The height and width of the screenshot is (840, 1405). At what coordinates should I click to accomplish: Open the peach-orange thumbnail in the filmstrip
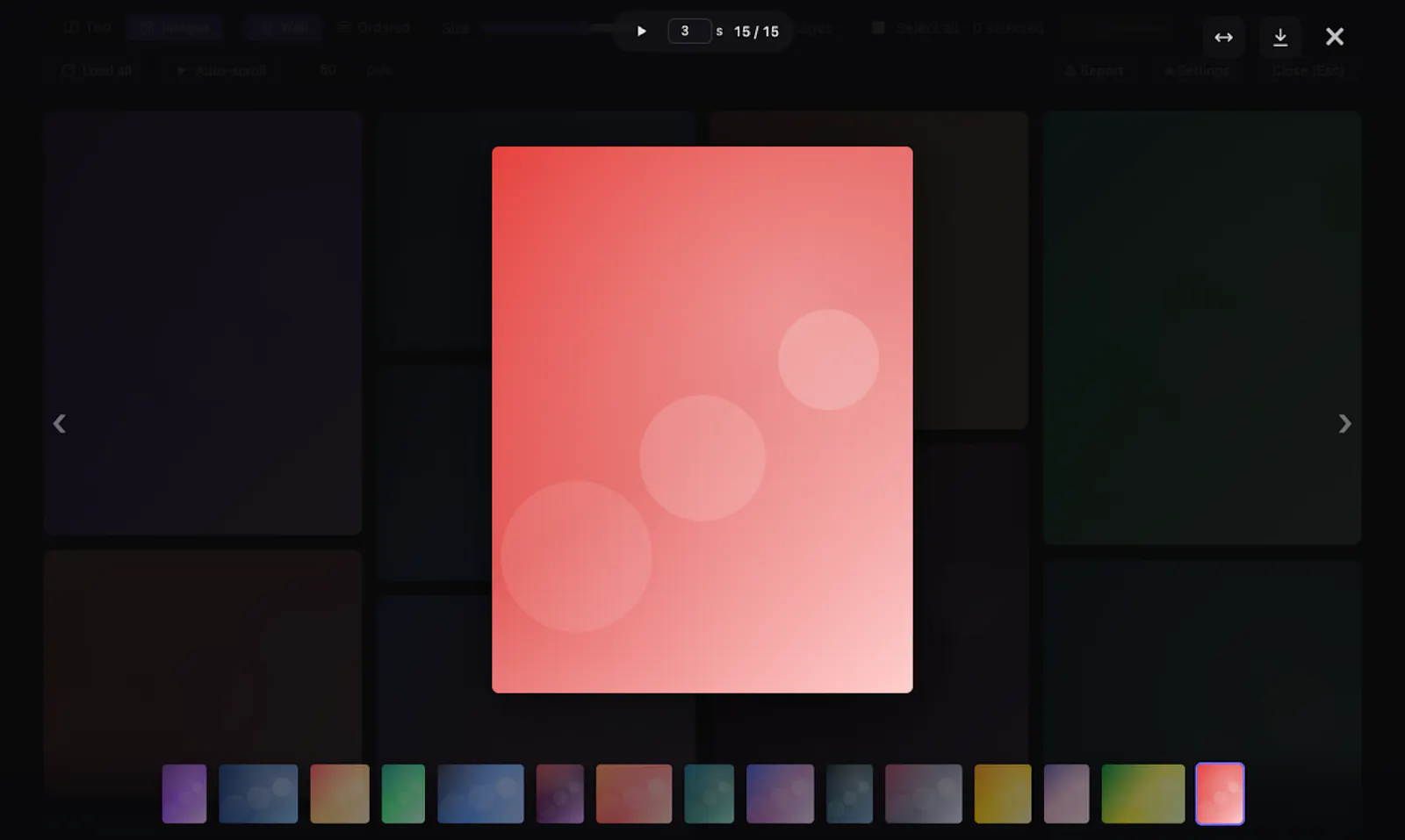(x=340, y=793)
